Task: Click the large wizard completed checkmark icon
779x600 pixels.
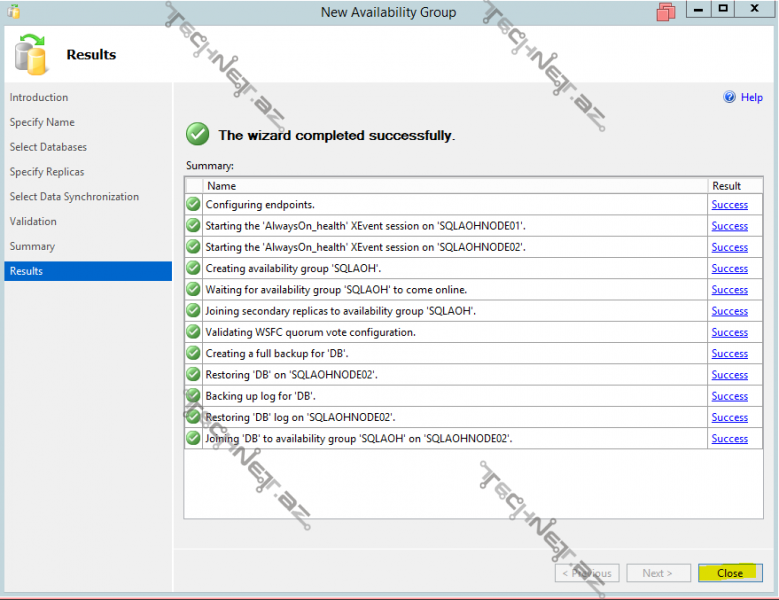Action: coord(198,134)
